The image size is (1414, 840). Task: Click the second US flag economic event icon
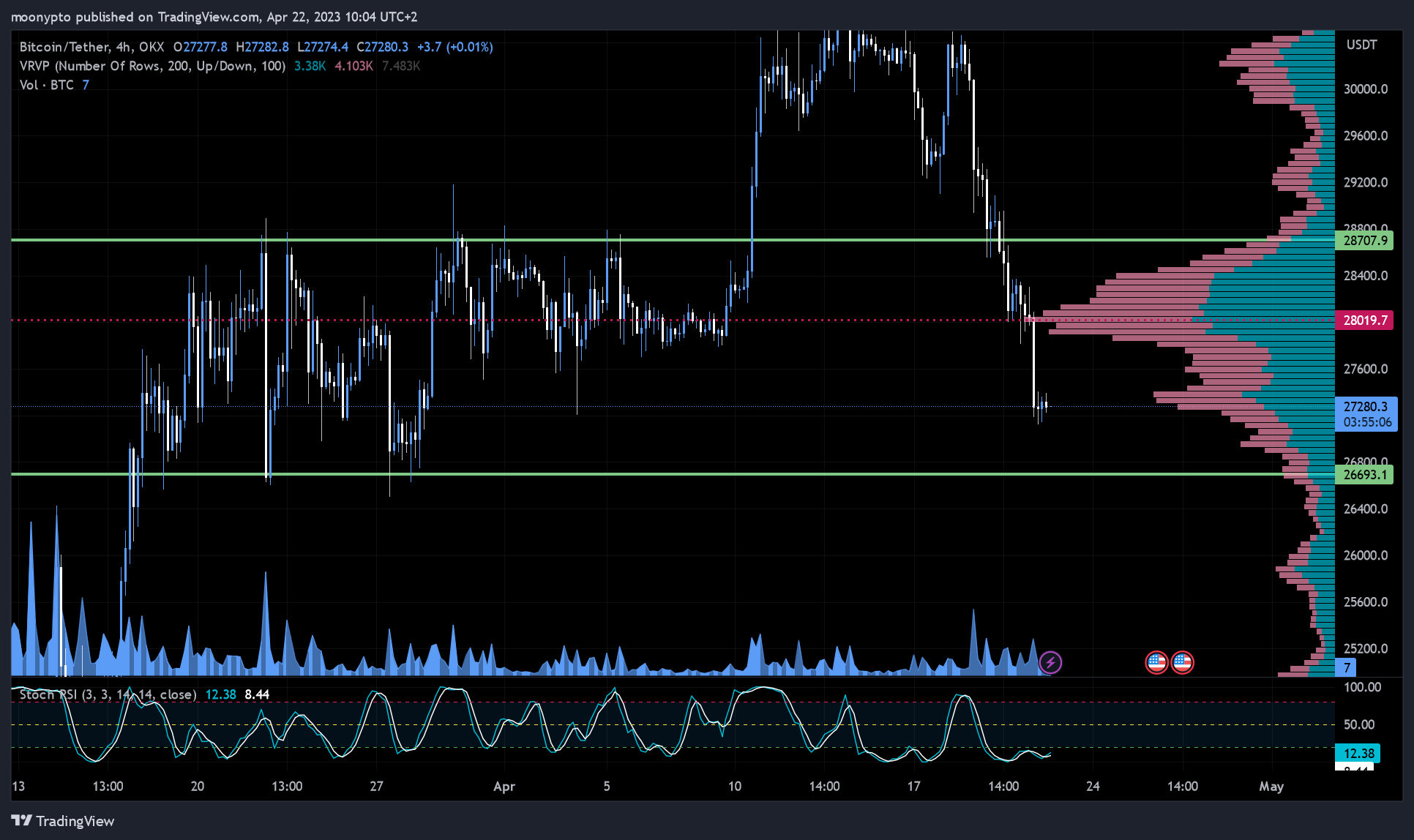[x=1183, y=663]
